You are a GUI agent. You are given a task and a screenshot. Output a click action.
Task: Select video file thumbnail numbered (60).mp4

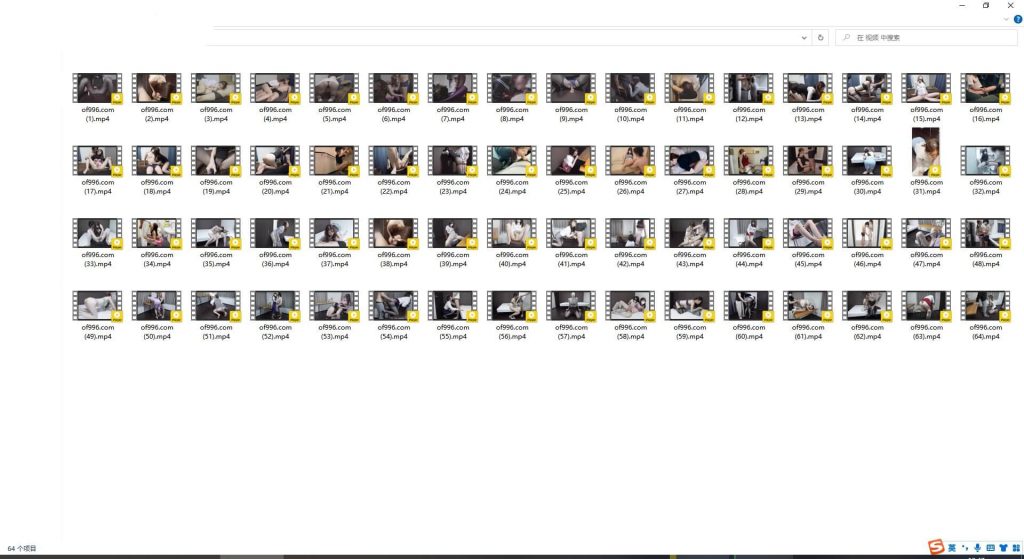748,306
